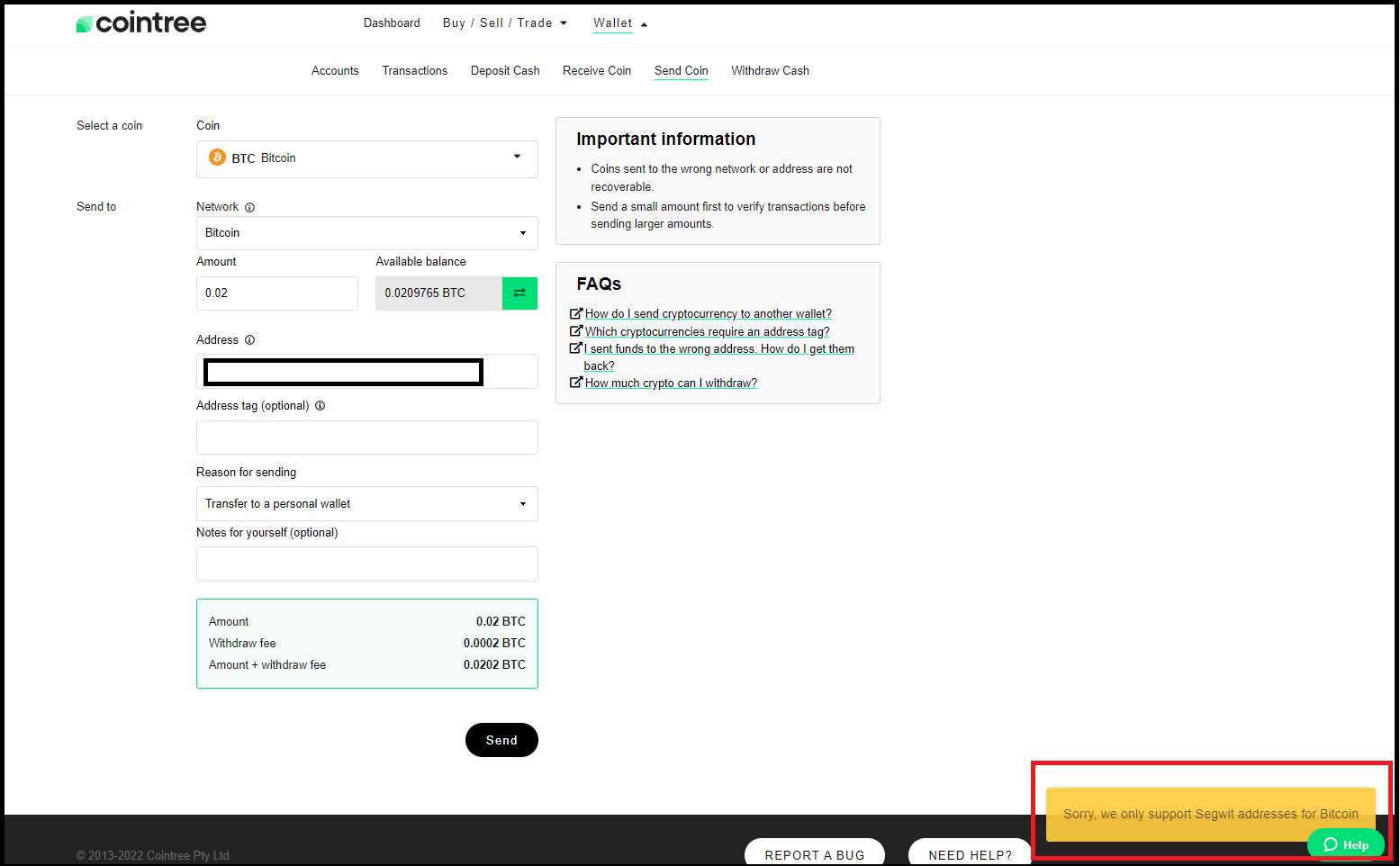Click the NEED HELP? button
The height and width of the screenshot is (866, 1400).
click(970, 852)
